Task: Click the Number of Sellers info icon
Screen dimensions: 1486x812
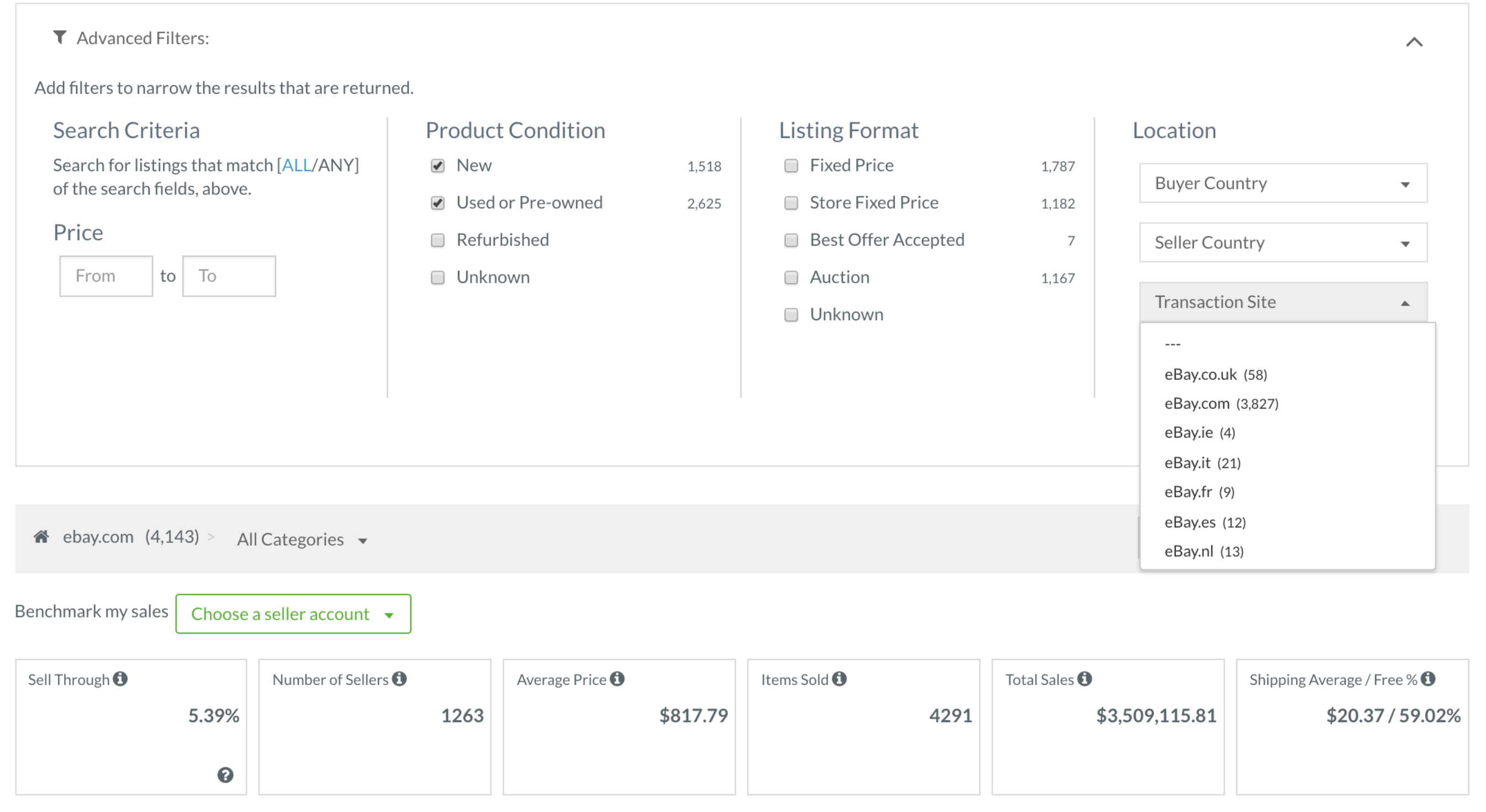Action: point(399,679)
